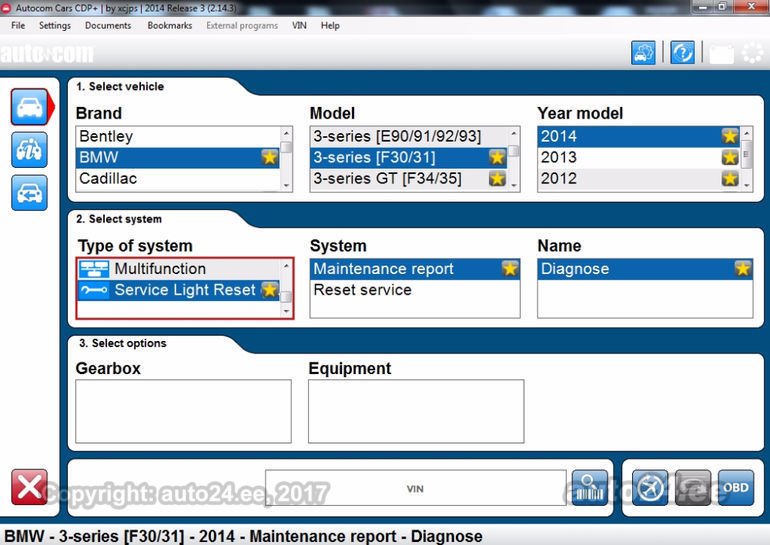The height and width of the screenshot is (545, 770).
Task: Open the Bookmarks menu
Action: pos(170,26)
